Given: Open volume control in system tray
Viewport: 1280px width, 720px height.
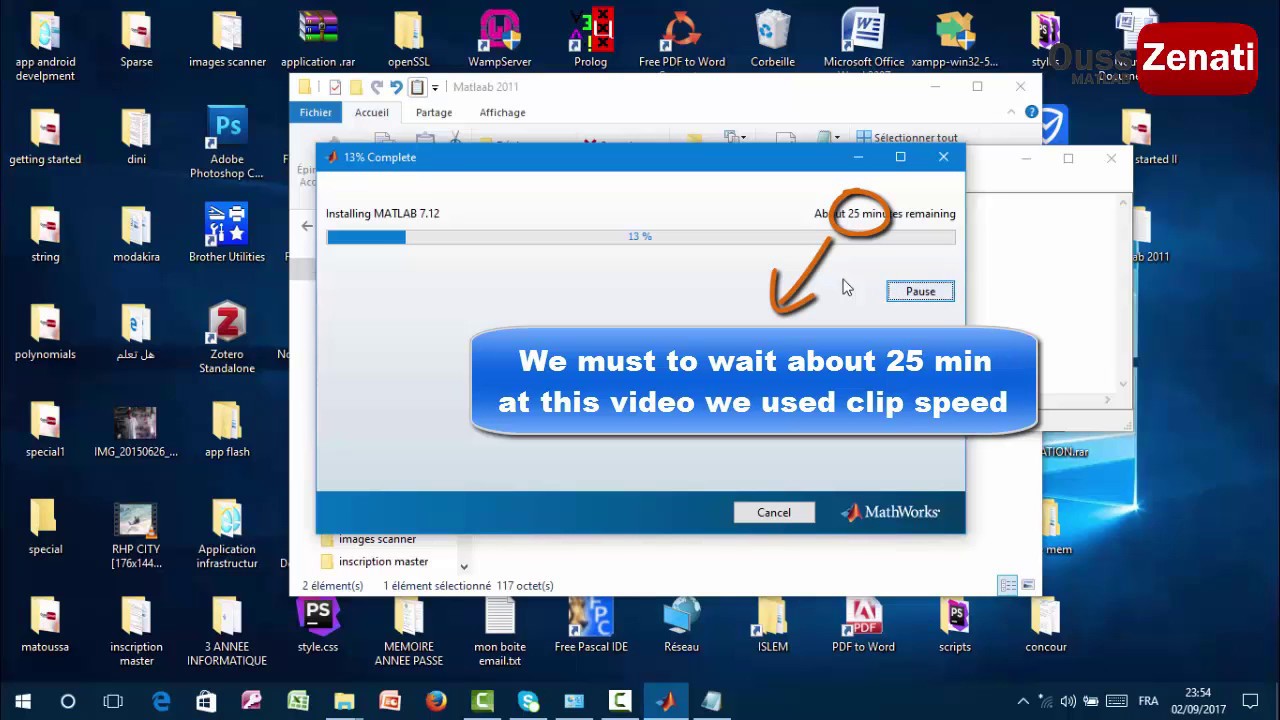Looking at the screenshot, I should pos(1068,701).
